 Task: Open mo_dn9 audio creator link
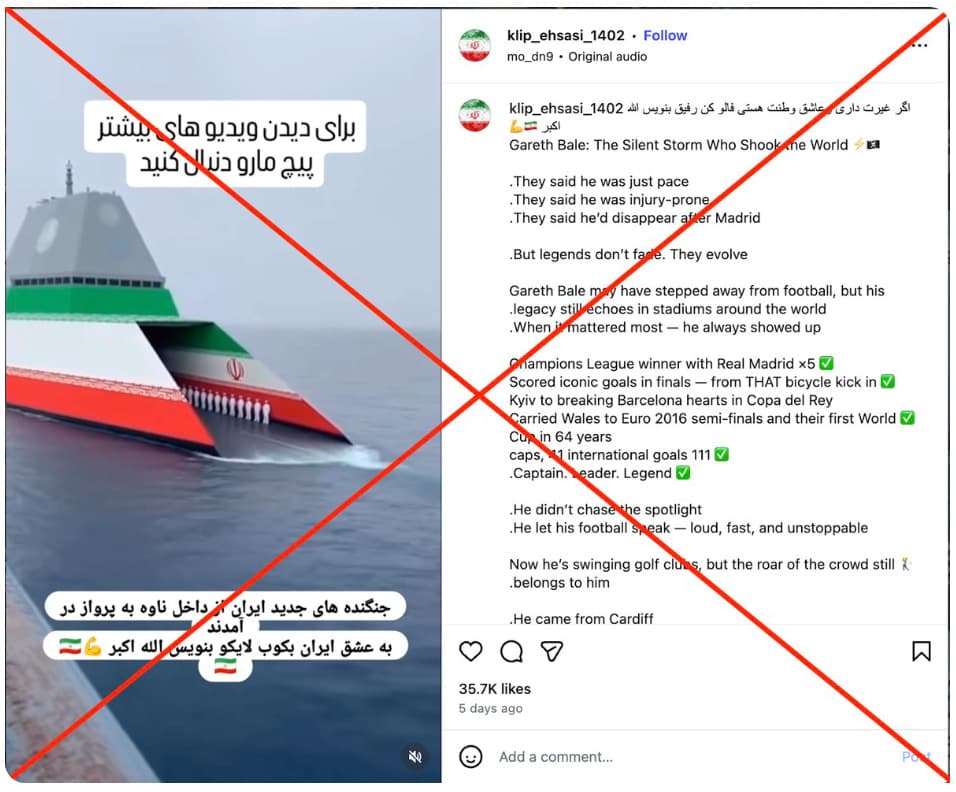point(530,57)
